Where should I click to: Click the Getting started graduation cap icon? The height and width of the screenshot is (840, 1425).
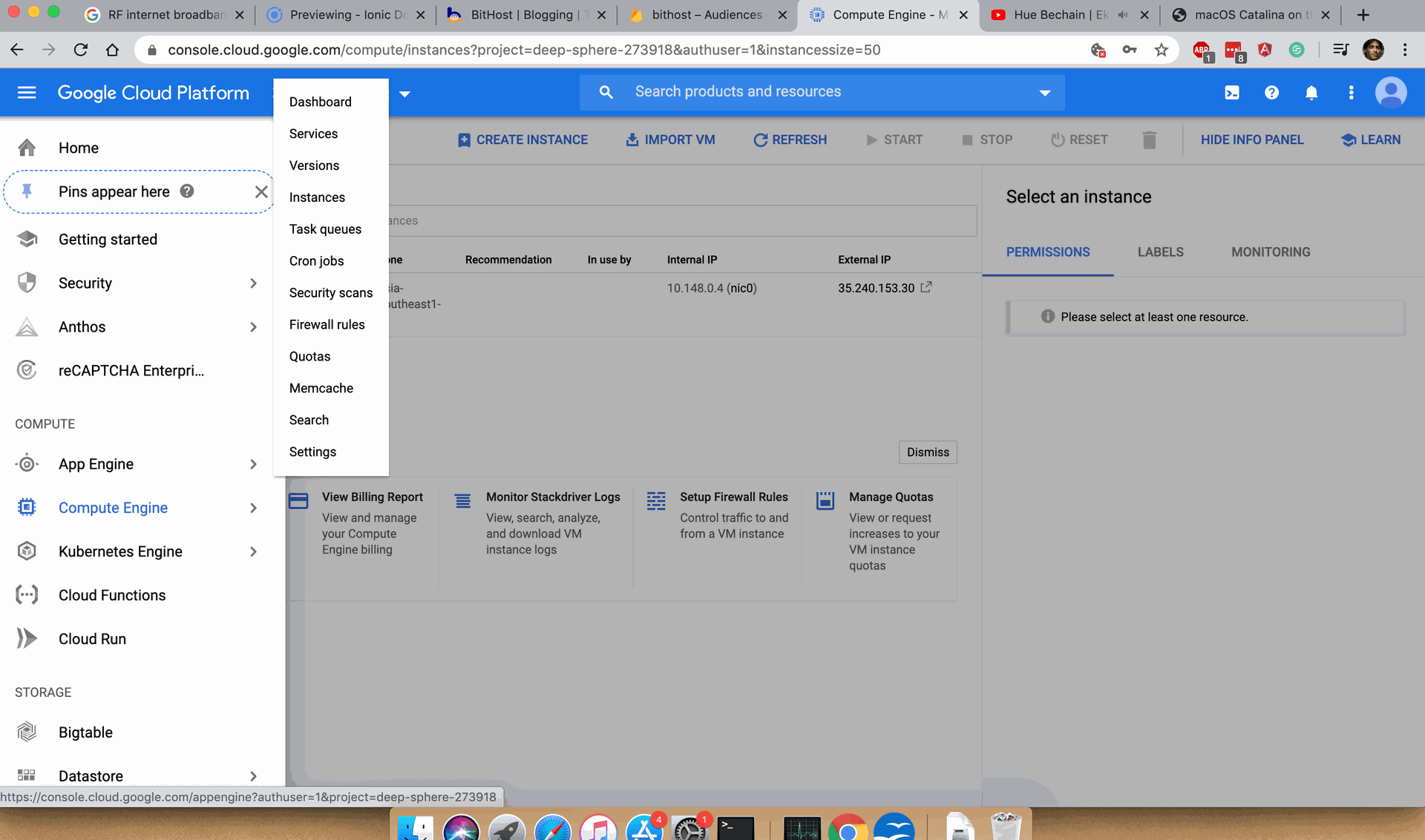[27, 239]
